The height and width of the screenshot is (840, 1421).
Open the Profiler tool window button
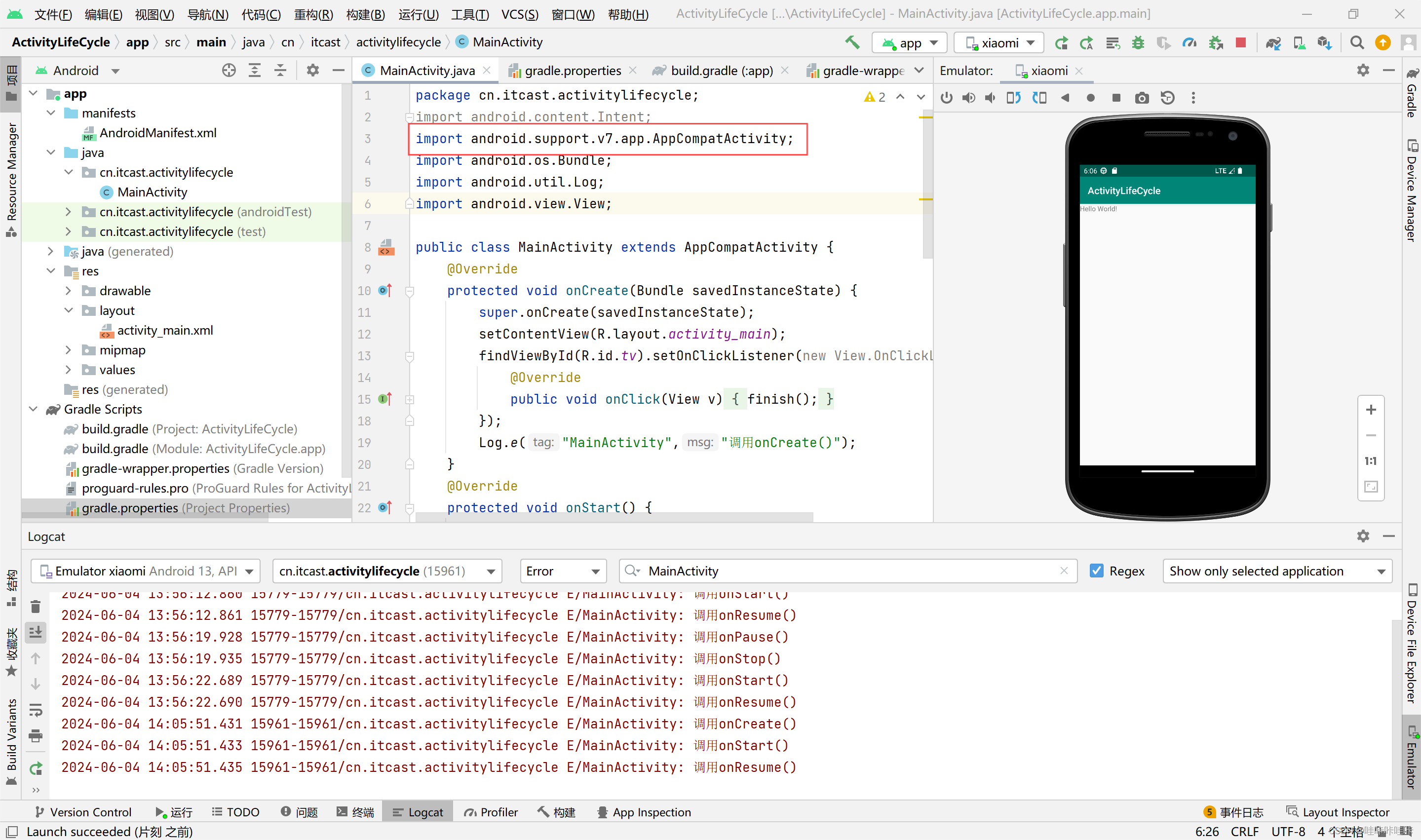(491, 812)
